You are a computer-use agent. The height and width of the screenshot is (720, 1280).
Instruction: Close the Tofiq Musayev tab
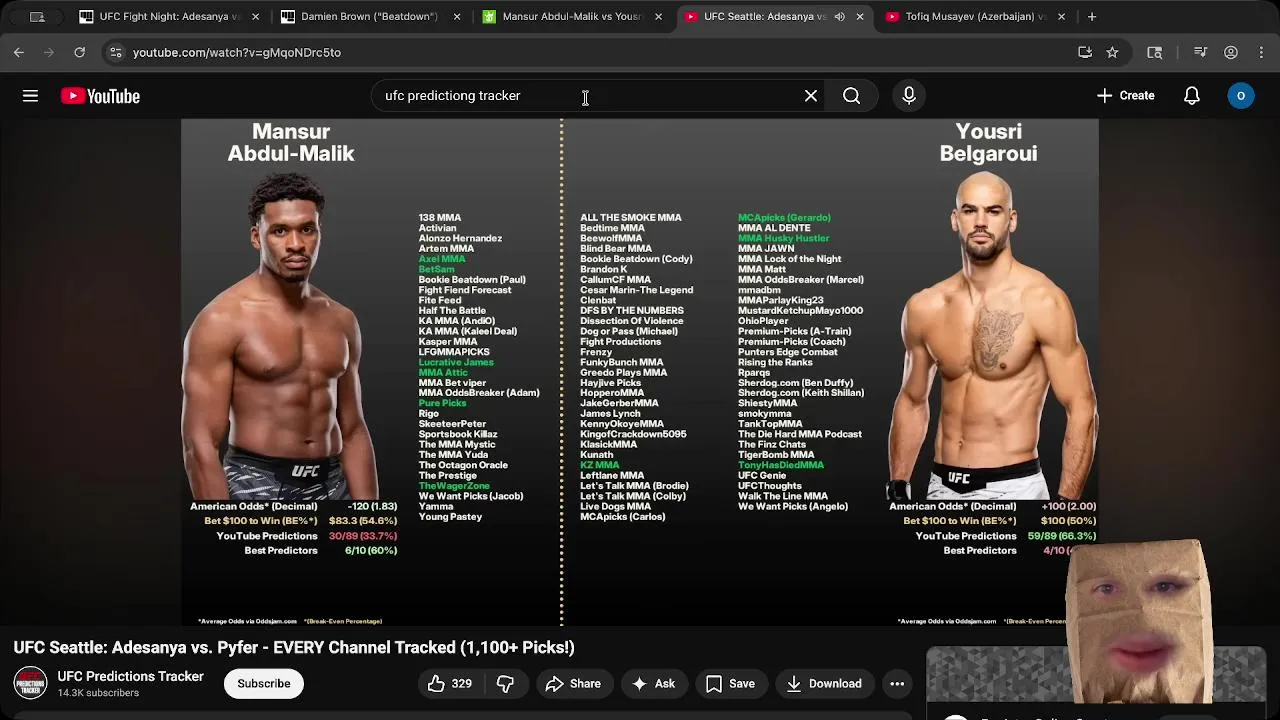1061,17
